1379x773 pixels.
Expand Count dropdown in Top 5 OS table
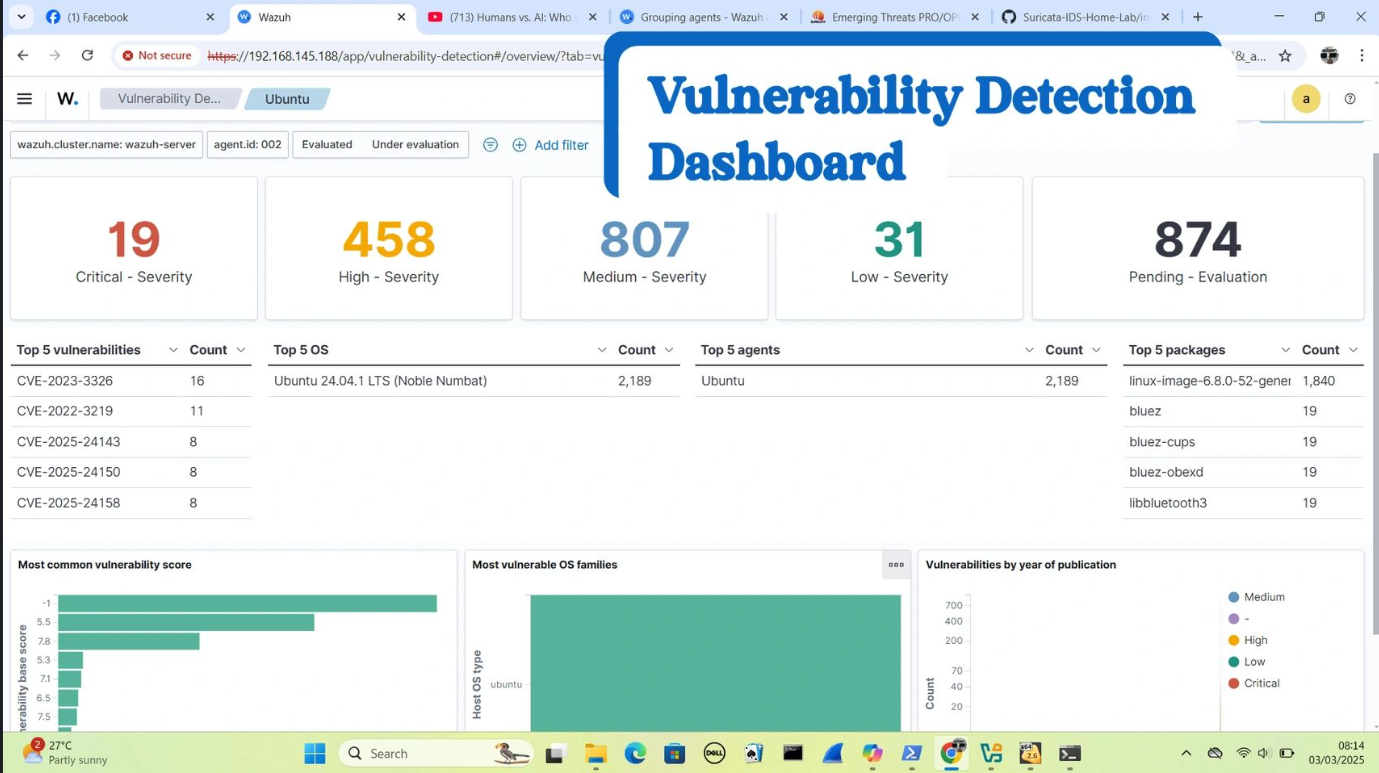(669, 350)
